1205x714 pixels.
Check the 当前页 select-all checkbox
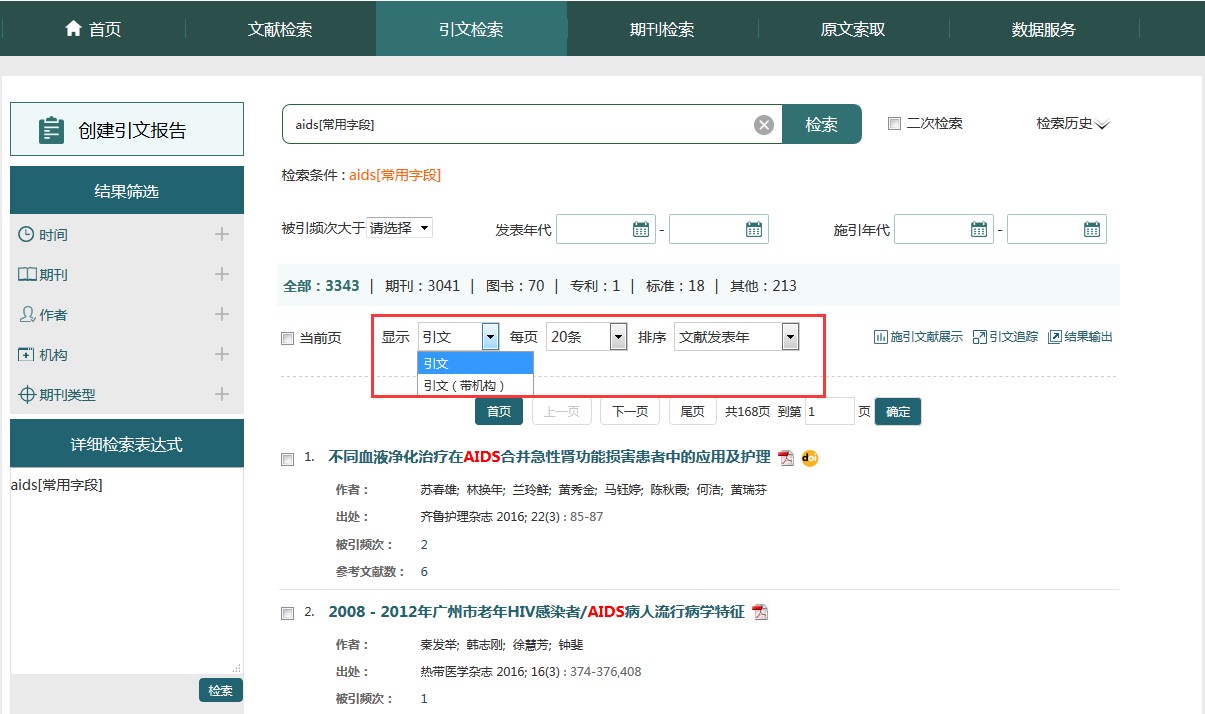click(x=288, y=339)
